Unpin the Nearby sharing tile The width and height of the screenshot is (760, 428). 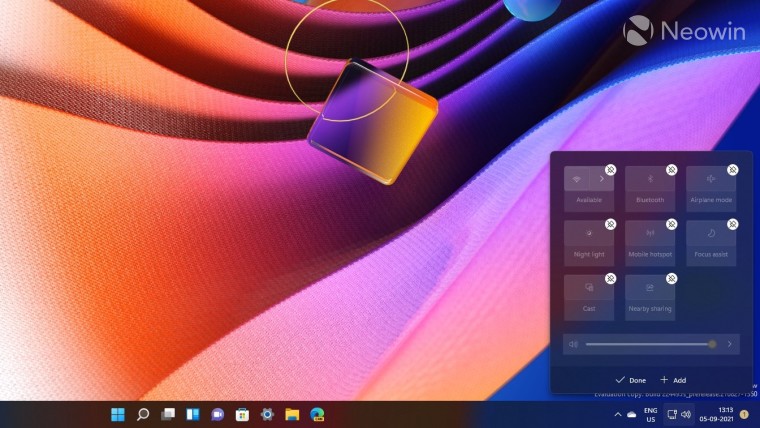671,278
